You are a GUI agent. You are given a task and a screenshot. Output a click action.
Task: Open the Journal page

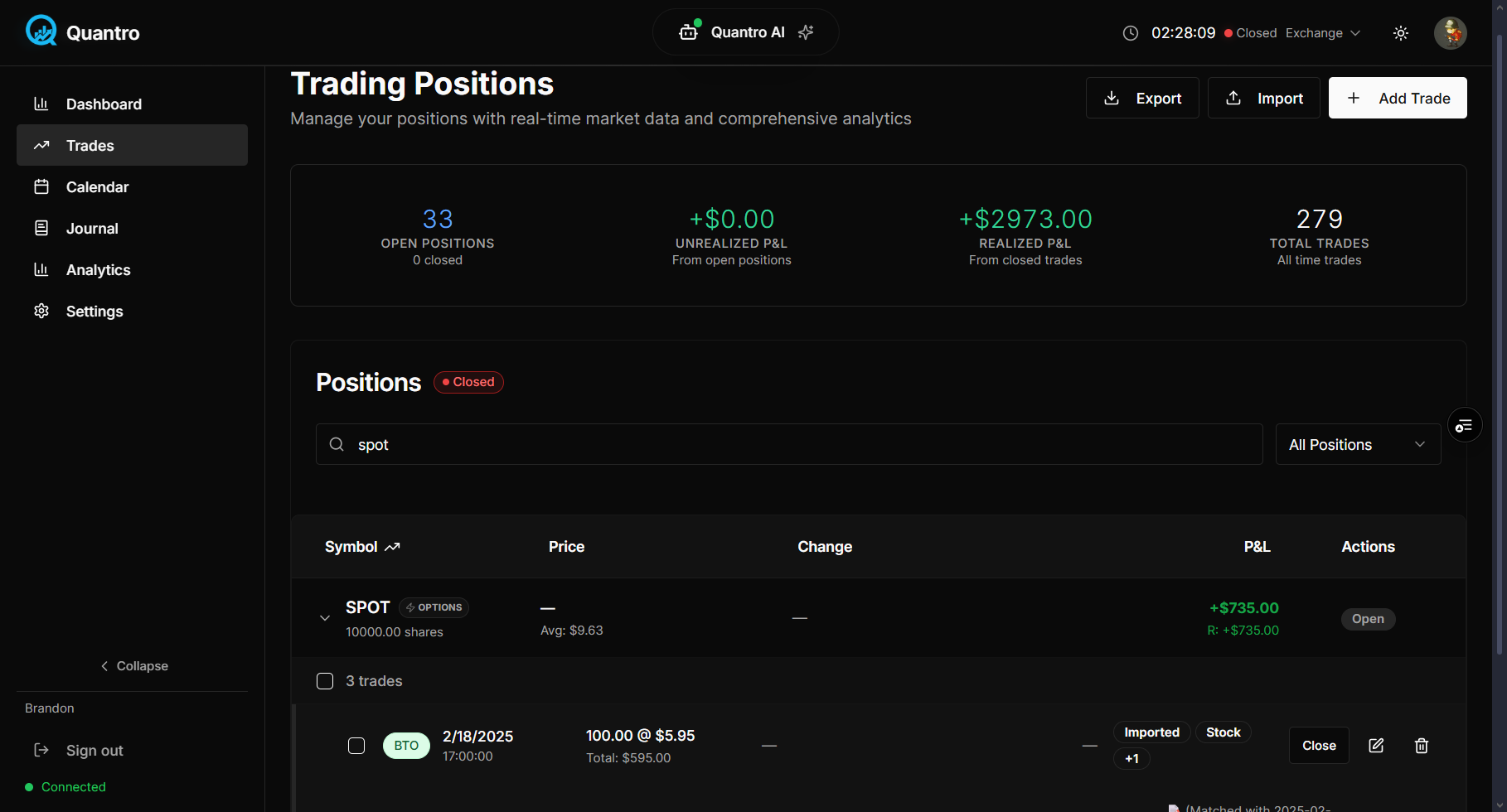[132, 228]
